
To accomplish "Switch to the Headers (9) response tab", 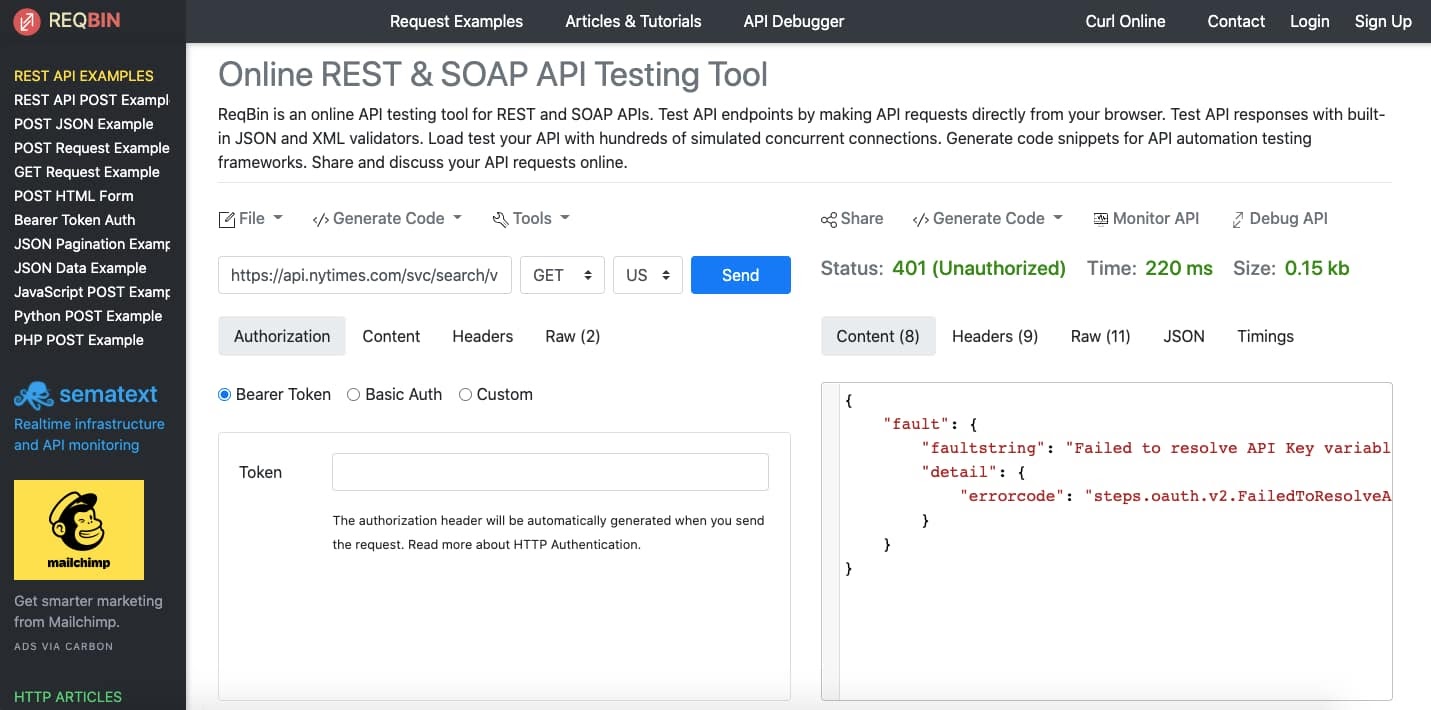I will point(994,336).
